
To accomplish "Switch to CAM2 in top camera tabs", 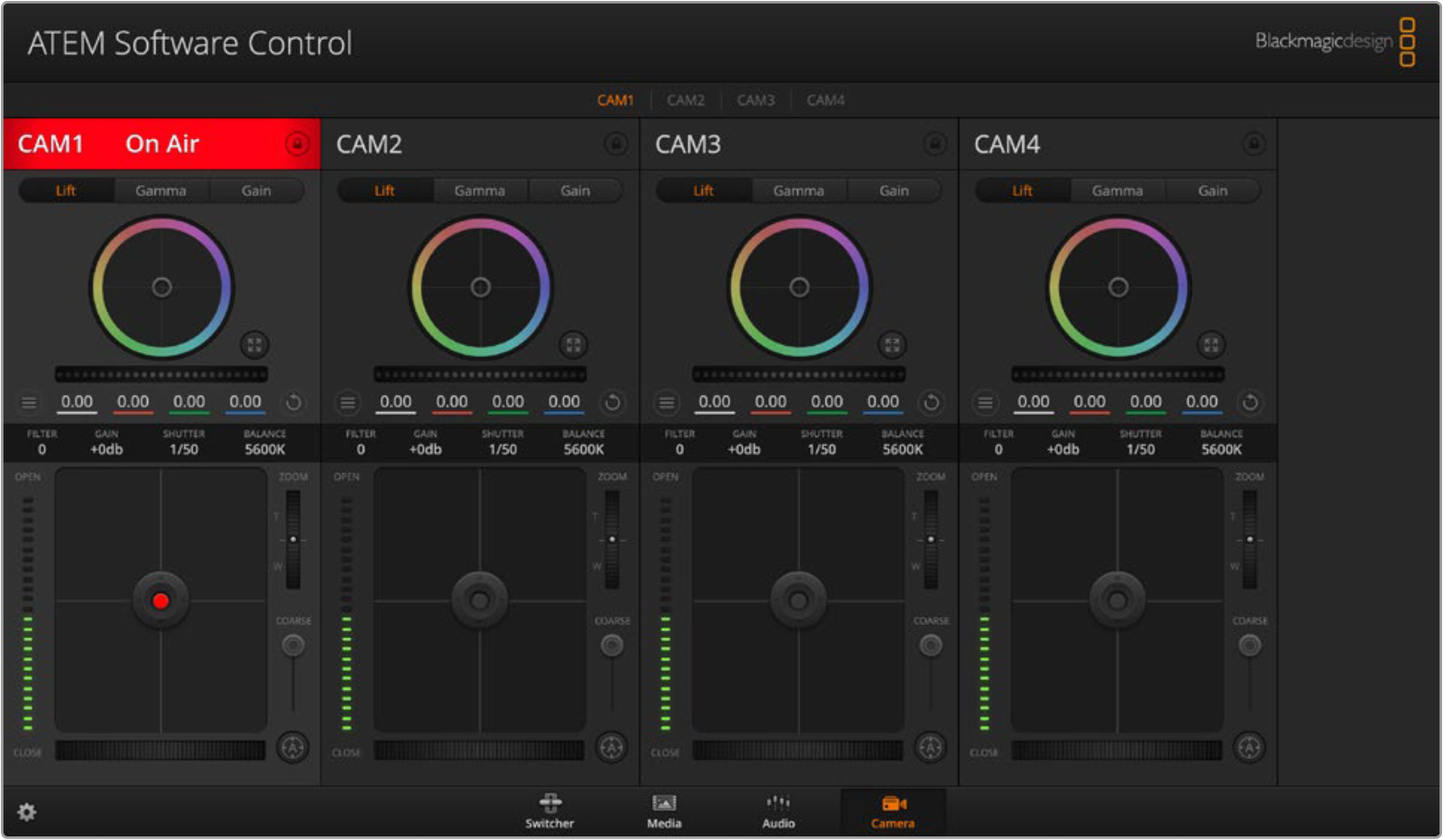I will [686, 100].
